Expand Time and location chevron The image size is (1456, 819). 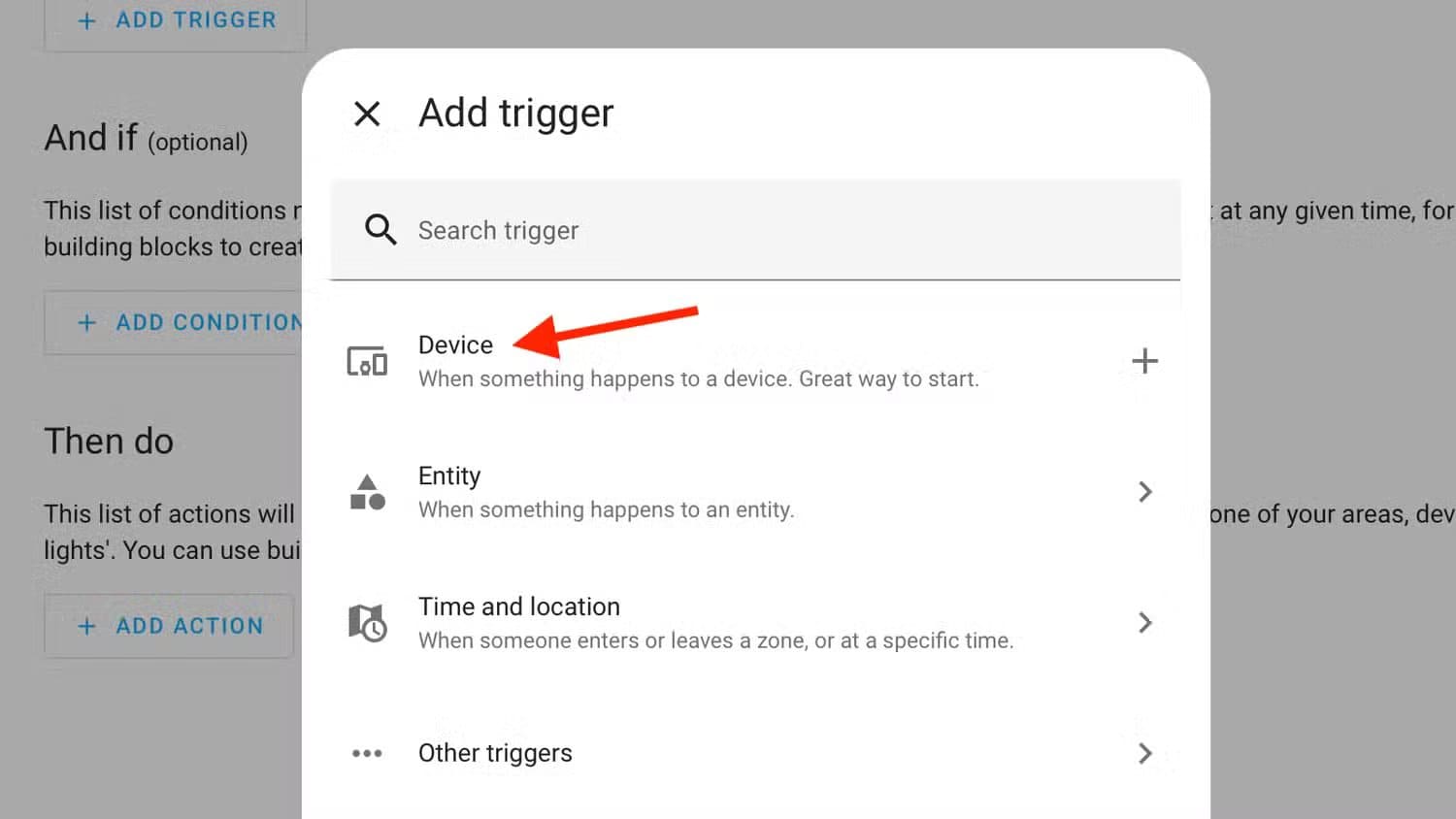tap(1144, 623)
